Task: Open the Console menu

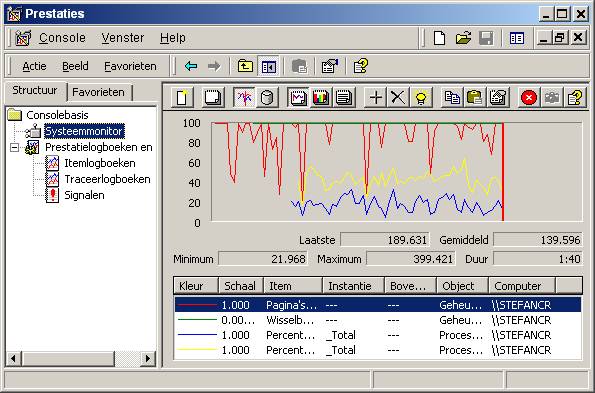Action: [x=62, y=38]
